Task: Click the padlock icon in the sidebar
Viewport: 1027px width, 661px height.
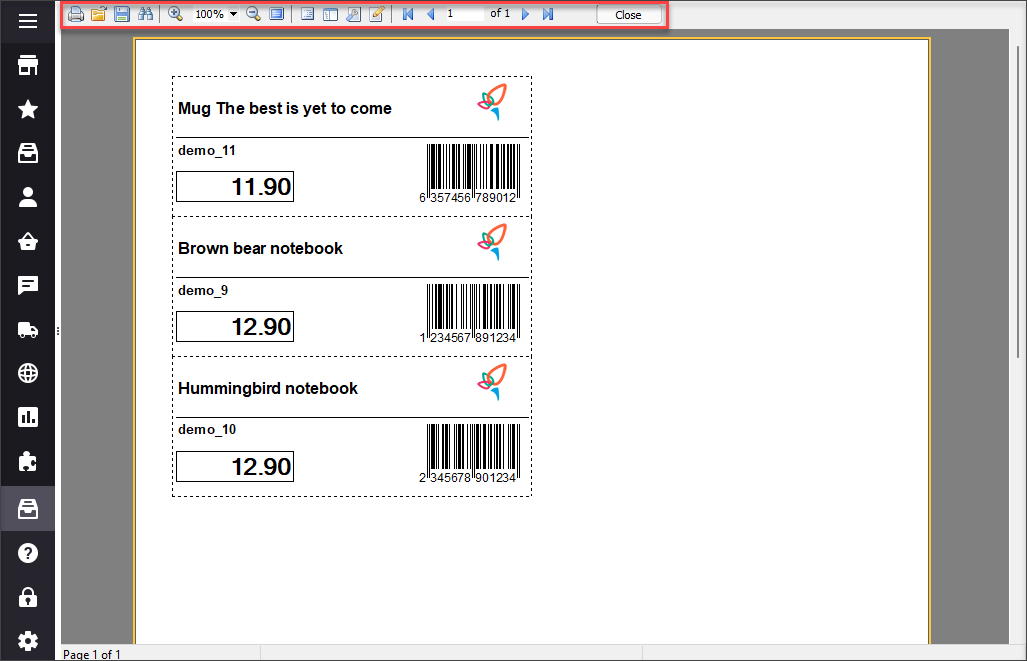Action: click(28, 597)
